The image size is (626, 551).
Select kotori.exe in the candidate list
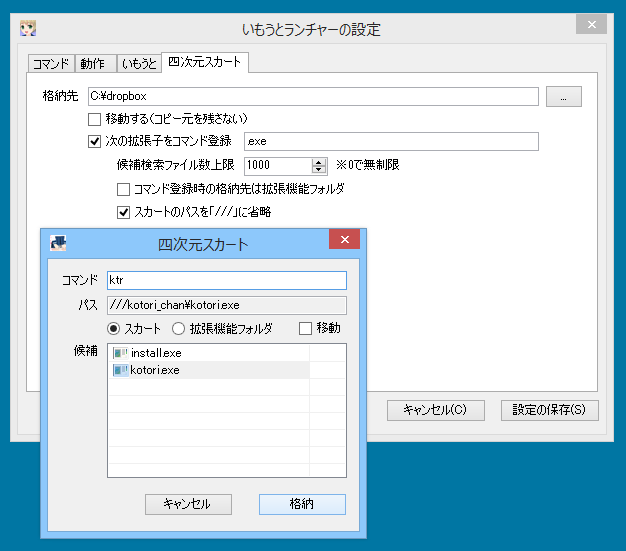(209, 370)
